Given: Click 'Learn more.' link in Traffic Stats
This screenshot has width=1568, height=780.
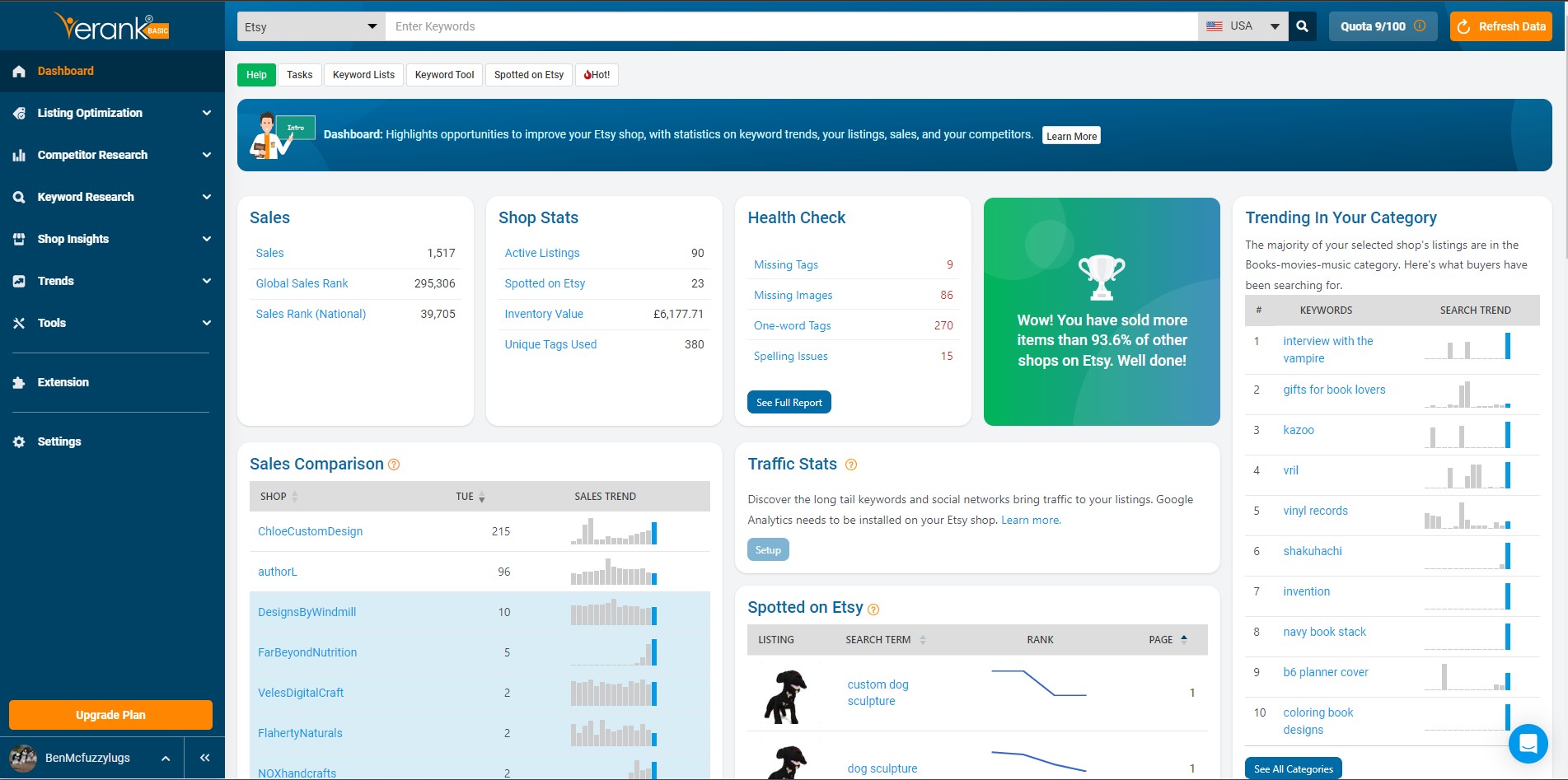Looking at the screenshot, I should 1031,521.
